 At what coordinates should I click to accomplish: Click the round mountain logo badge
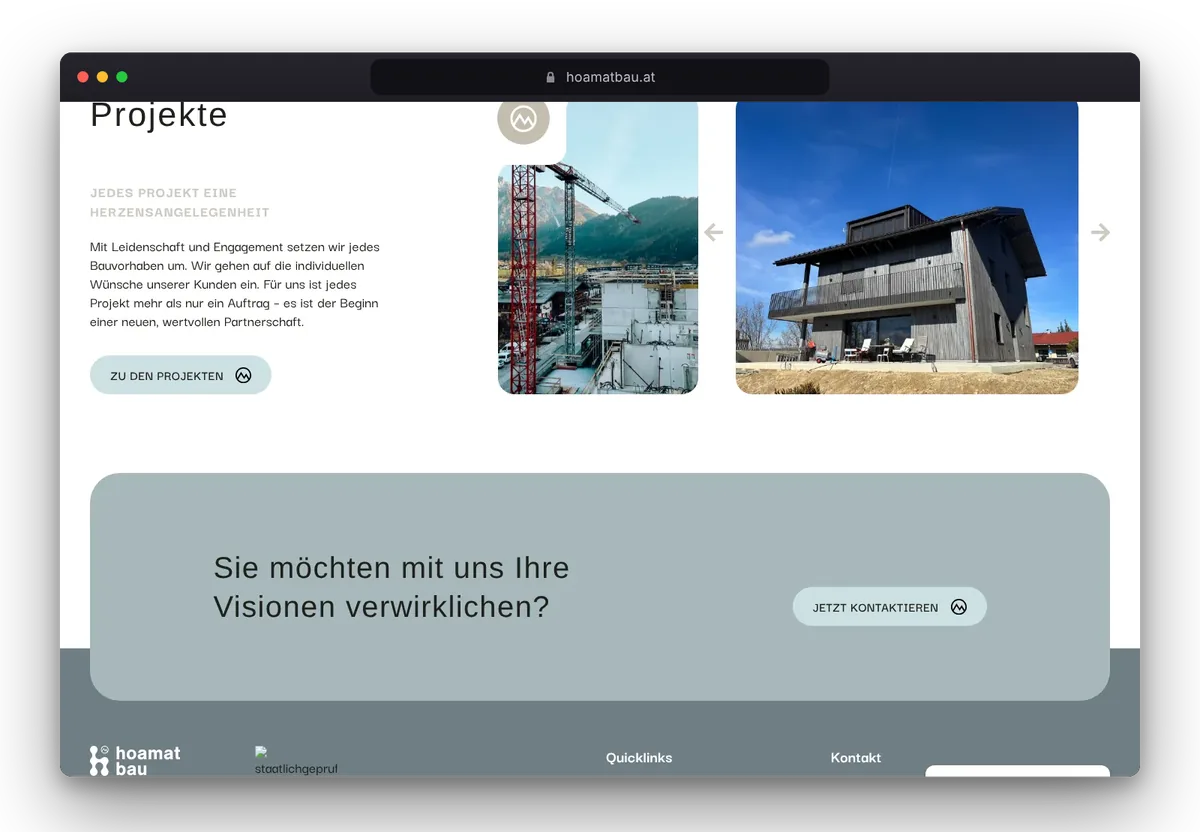pos(523,120)
